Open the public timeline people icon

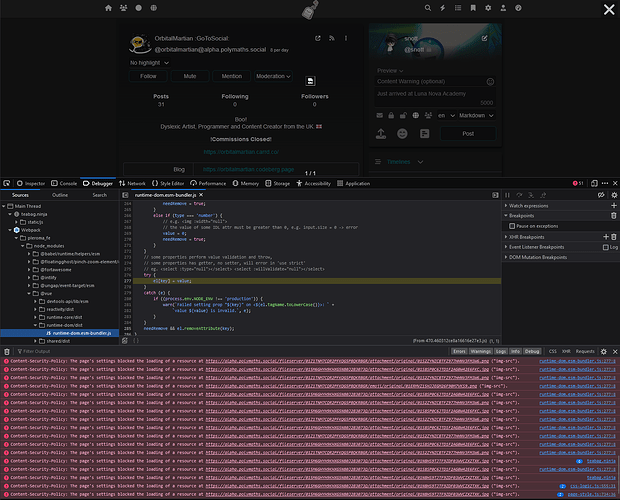click(x=123, y=8)
